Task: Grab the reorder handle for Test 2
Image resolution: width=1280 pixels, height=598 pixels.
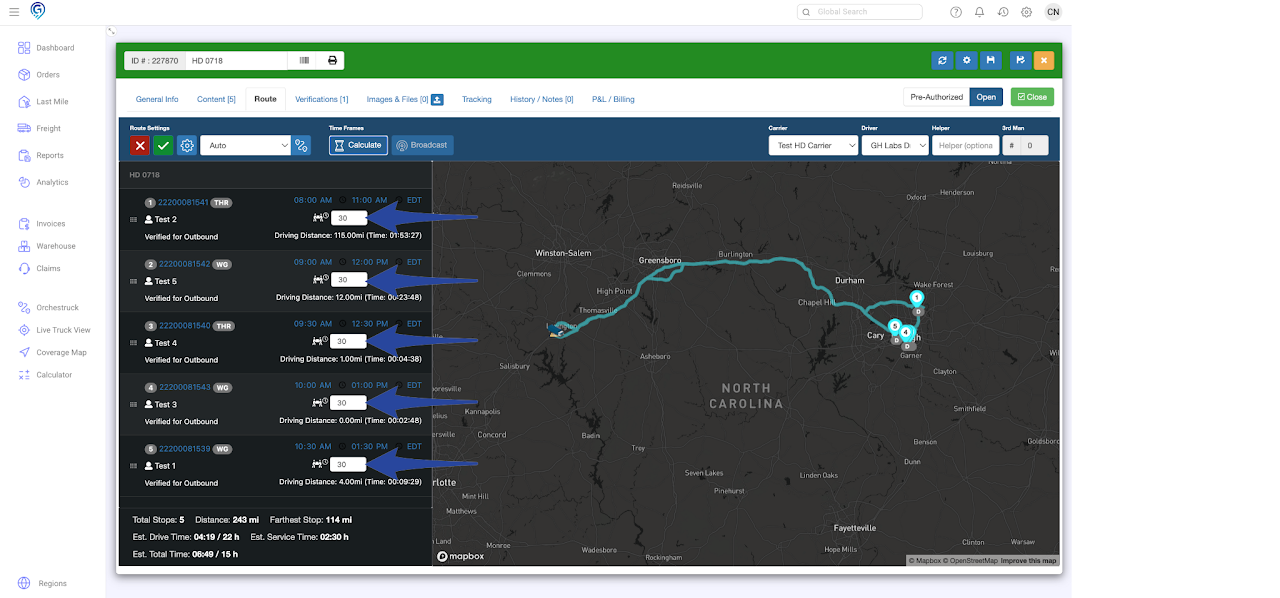Action: [134, 220]
